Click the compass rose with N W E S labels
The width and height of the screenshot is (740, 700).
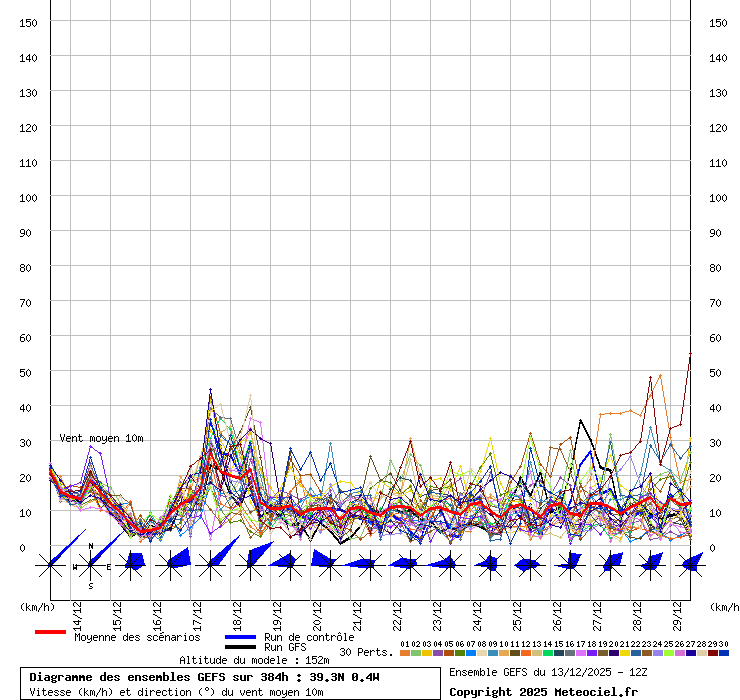91,566
